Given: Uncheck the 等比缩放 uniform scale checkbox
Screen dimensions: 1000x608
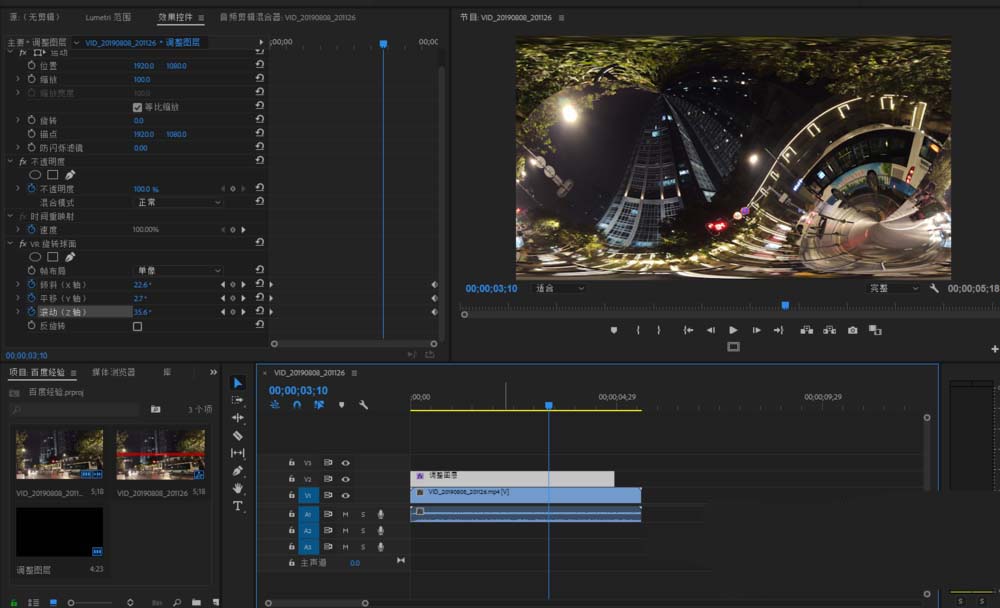Looking at the screenshot, I should (137, 107).
